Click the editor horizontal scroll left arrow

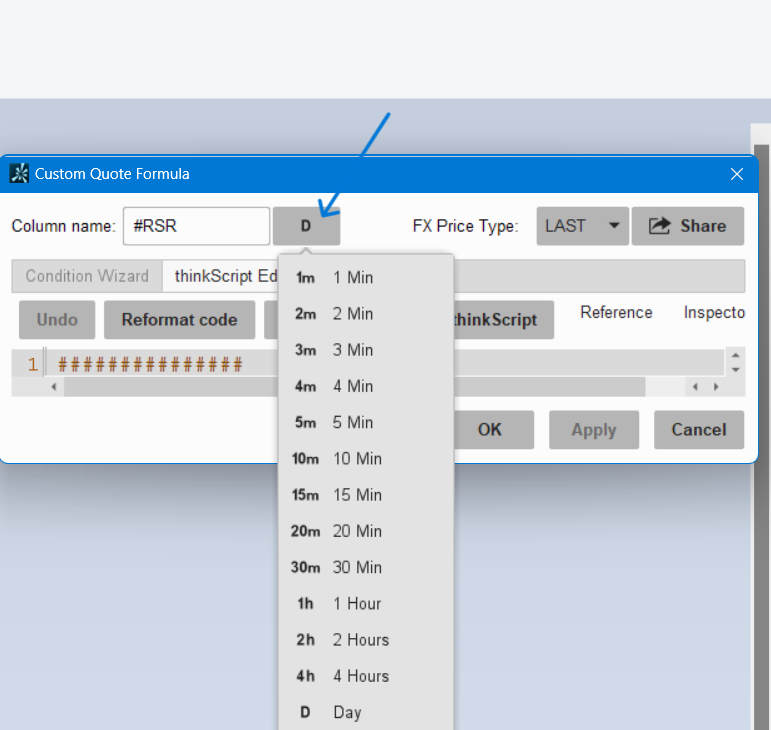tap(54, 387)
